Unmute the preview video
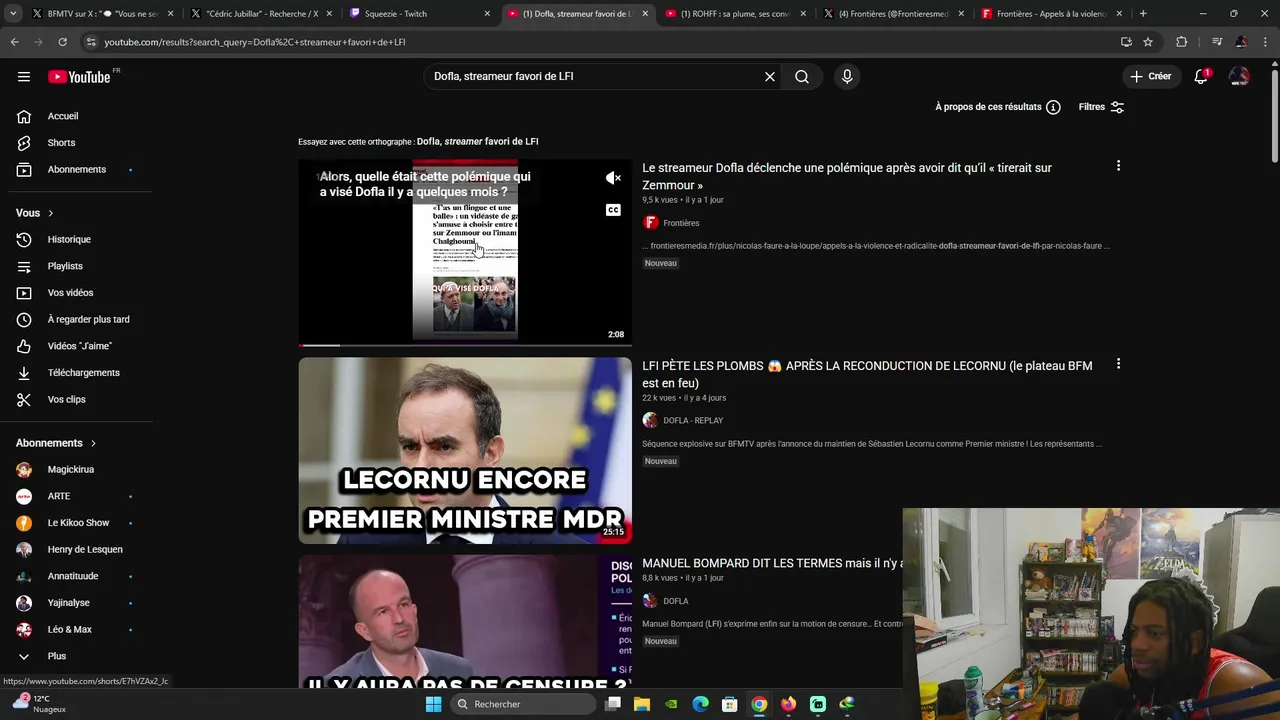The height and width of the screenshot is (720, 1280). coord(613,178)
